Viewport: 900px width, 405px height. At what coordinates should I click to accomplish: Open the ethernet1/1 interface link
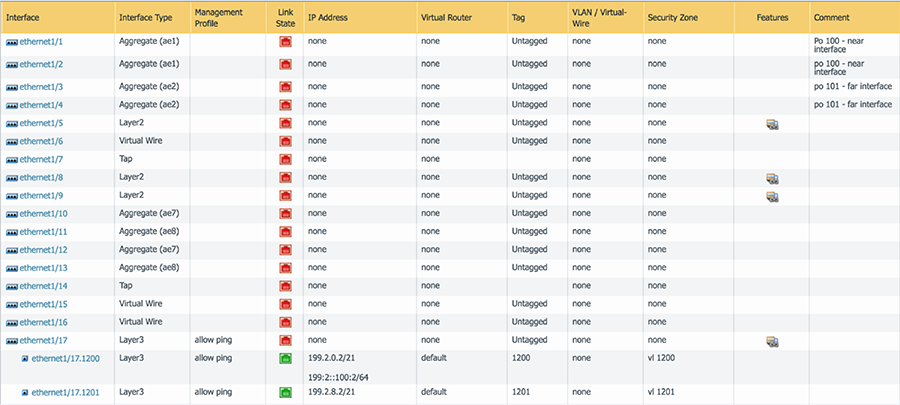click(x=41, y=41)
